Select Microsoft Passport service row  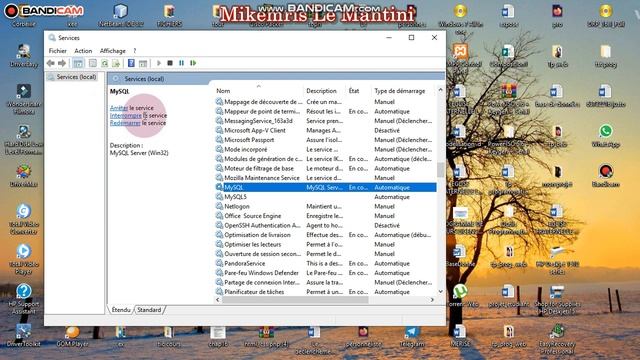[x=325, y=140]
